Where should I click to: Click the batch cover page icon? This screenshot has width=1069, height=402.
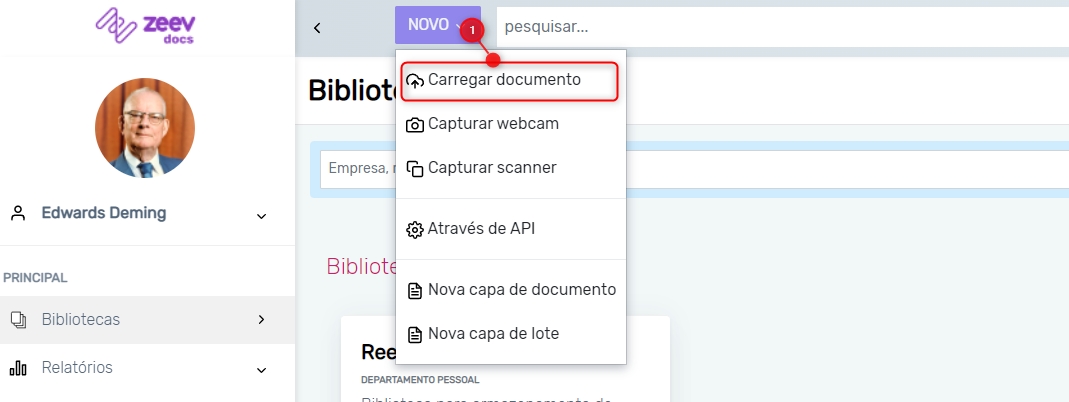[415, 335]
